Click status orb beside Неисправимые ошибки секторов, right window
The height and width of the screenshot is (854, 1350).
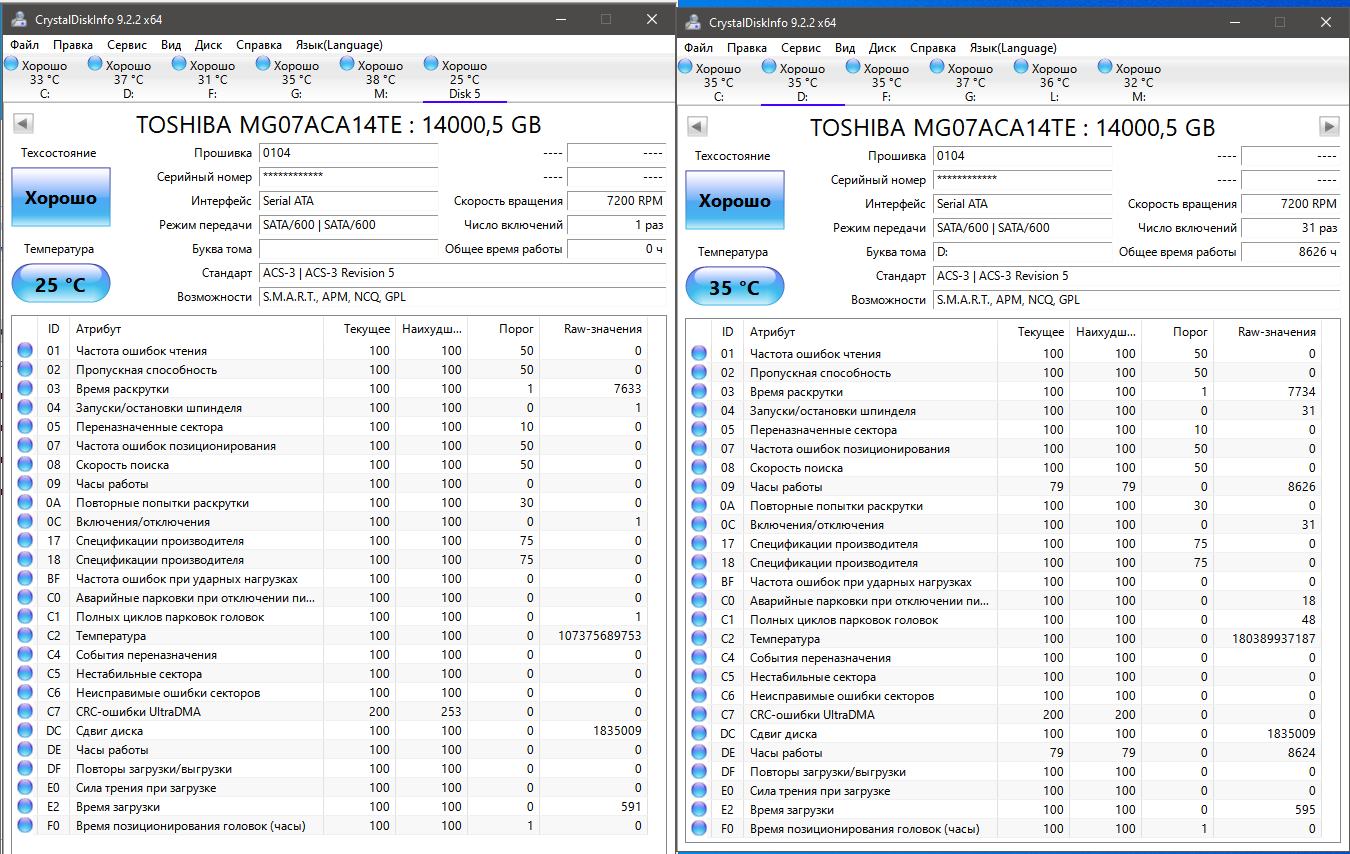point(699,696)
